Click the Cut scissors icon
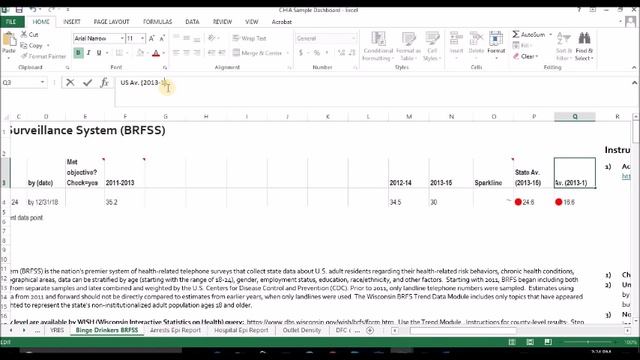Viewport: 640px width, 360px height. coord(24,34)
